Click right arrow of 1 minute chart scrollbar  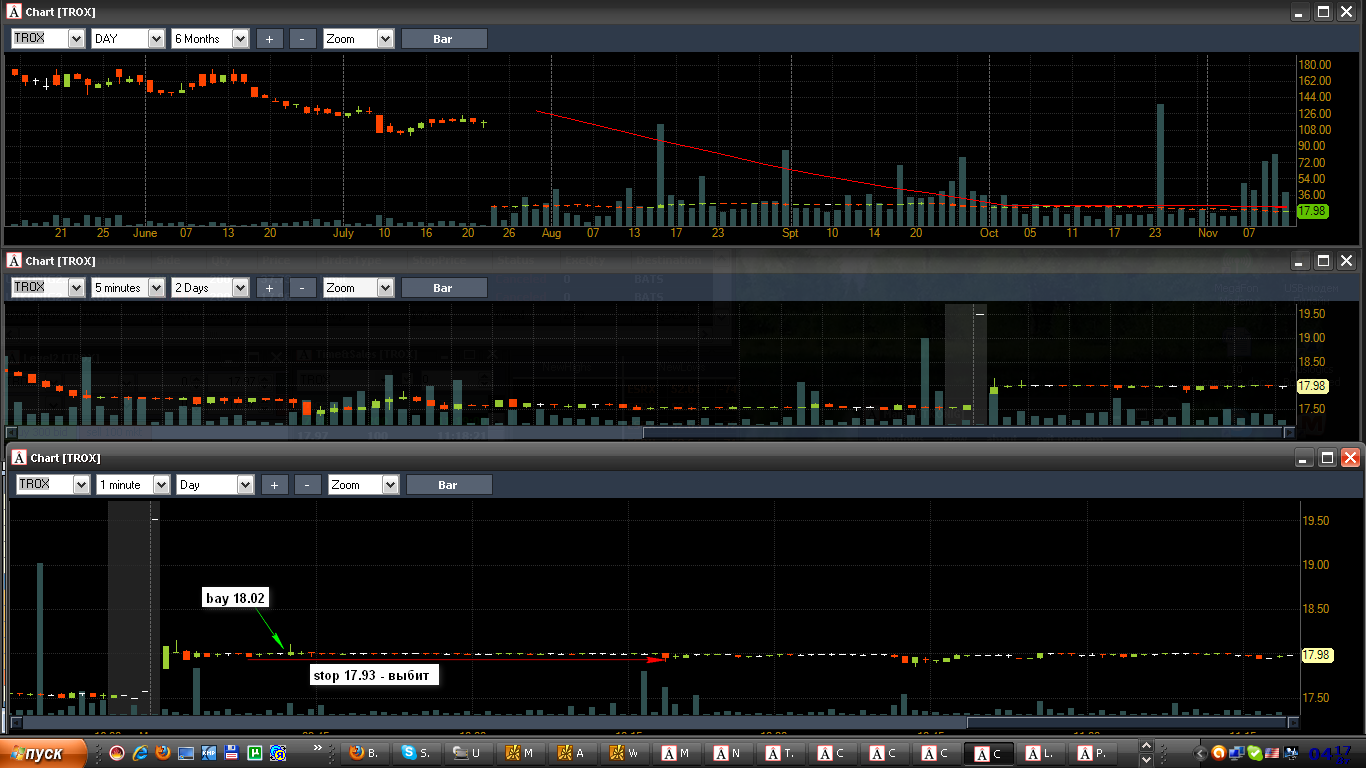tap(1292, 722)
